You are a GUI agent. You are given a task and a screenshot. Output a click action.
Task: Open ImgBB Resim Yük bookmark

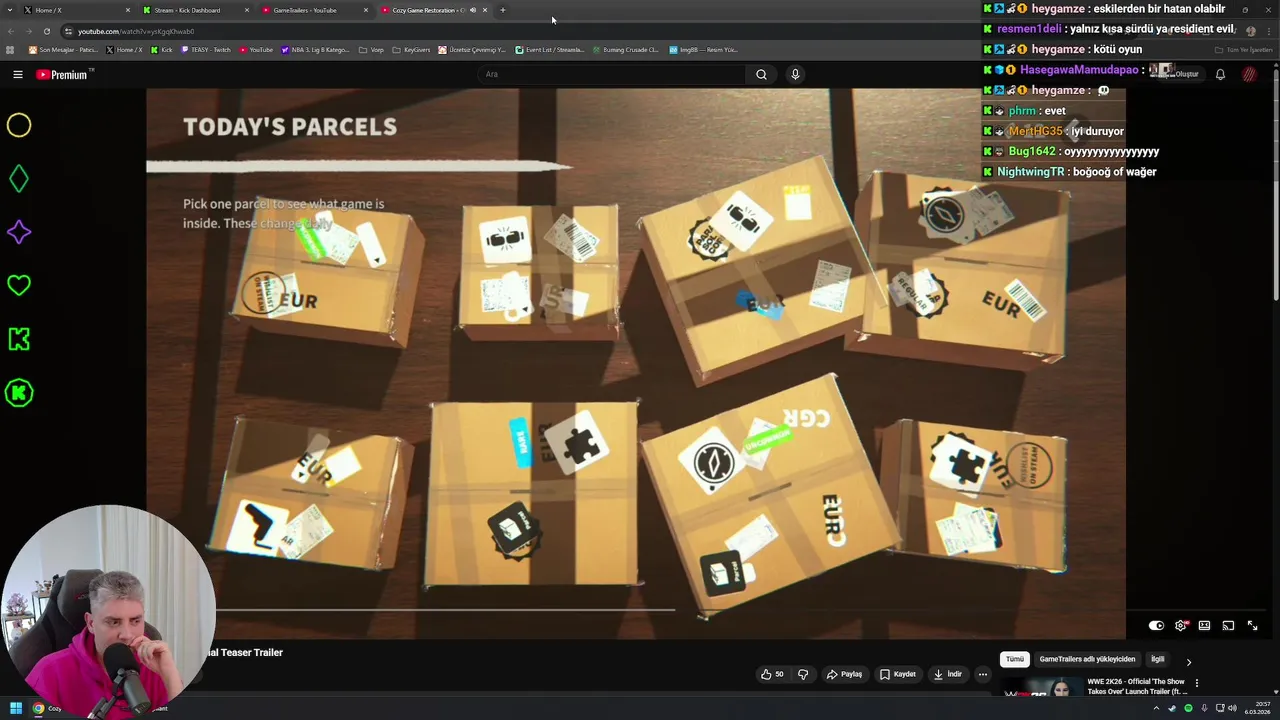703,50
